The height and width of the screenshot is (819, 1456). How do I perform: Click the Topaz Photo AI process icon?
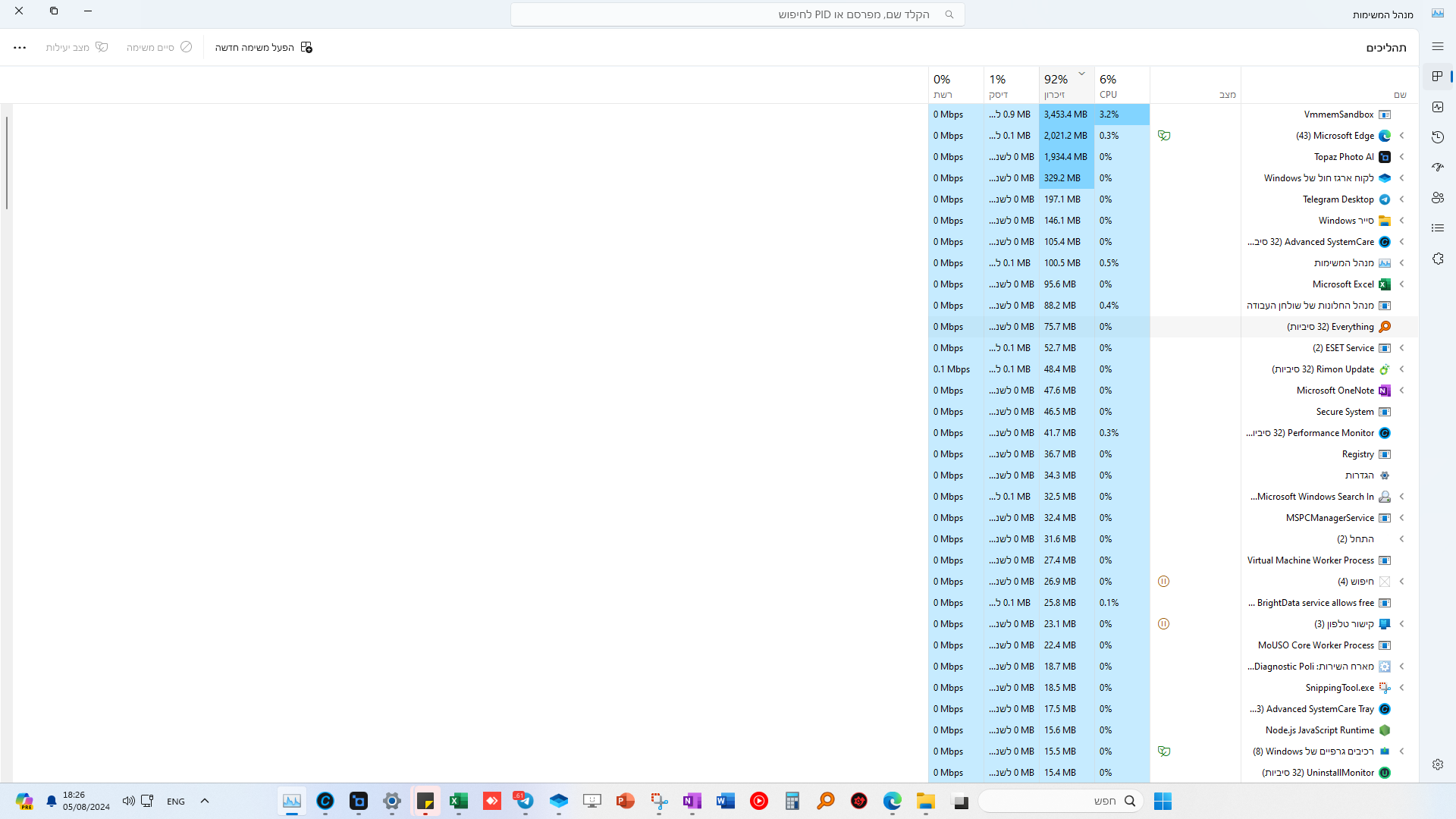[1385, 157]
